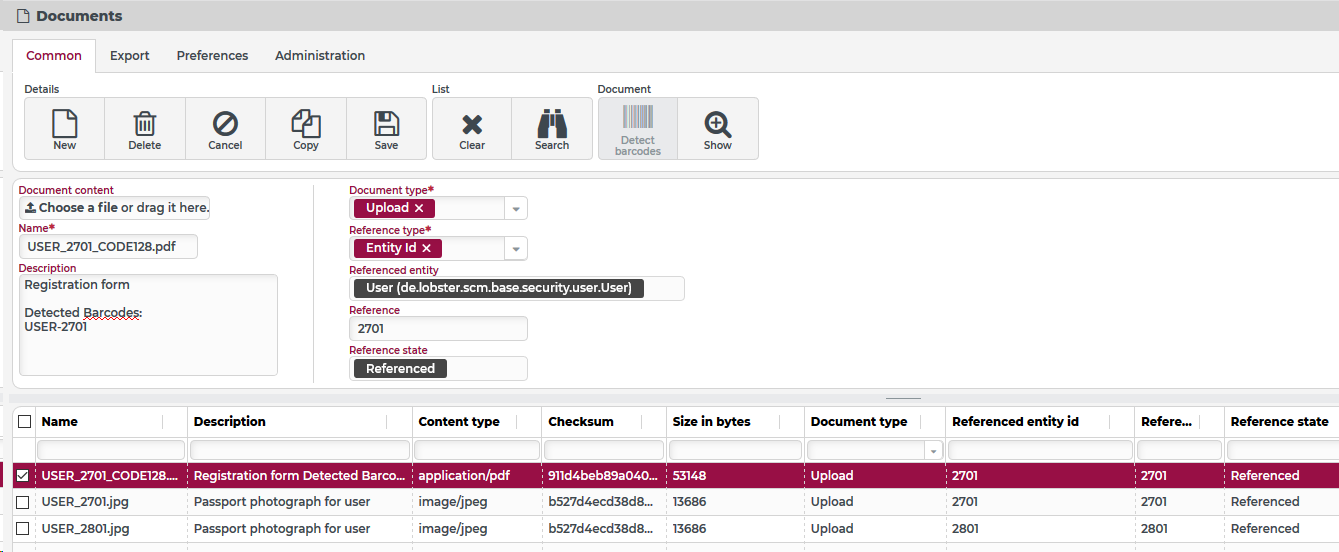The height and width of the screenshot is (552, 1339).
Task: Click the Reference state filter field
Action: click(1282, 451)
